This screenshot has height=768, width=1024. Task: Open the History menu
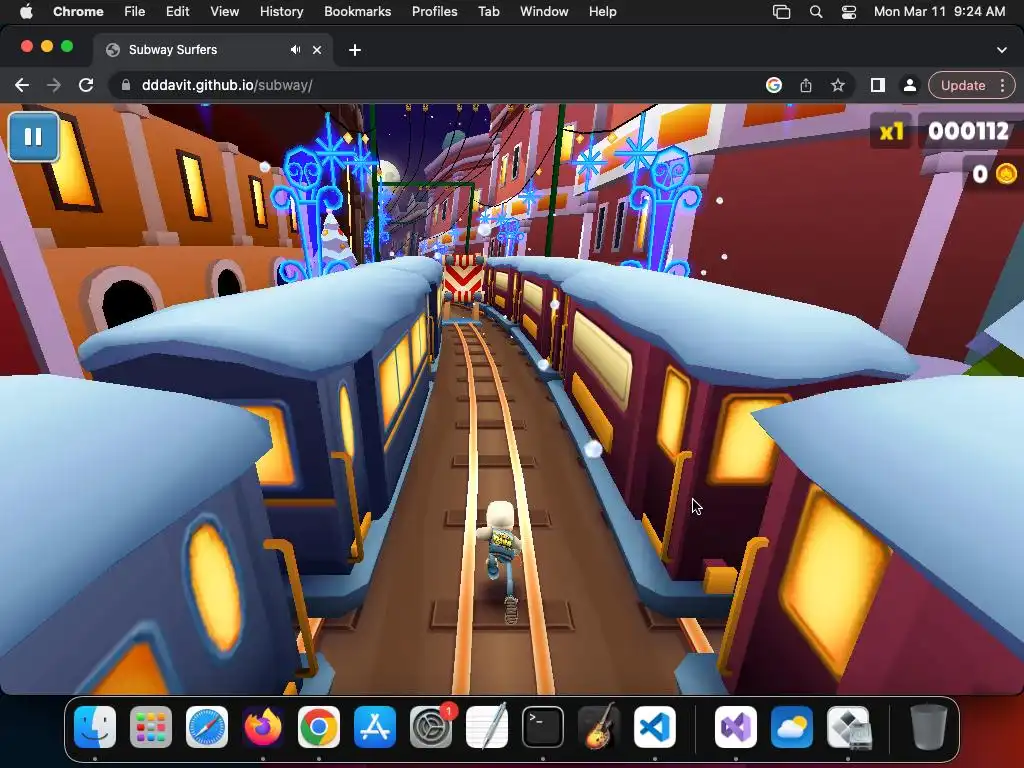pyautogui.click(x=281, y=11)
